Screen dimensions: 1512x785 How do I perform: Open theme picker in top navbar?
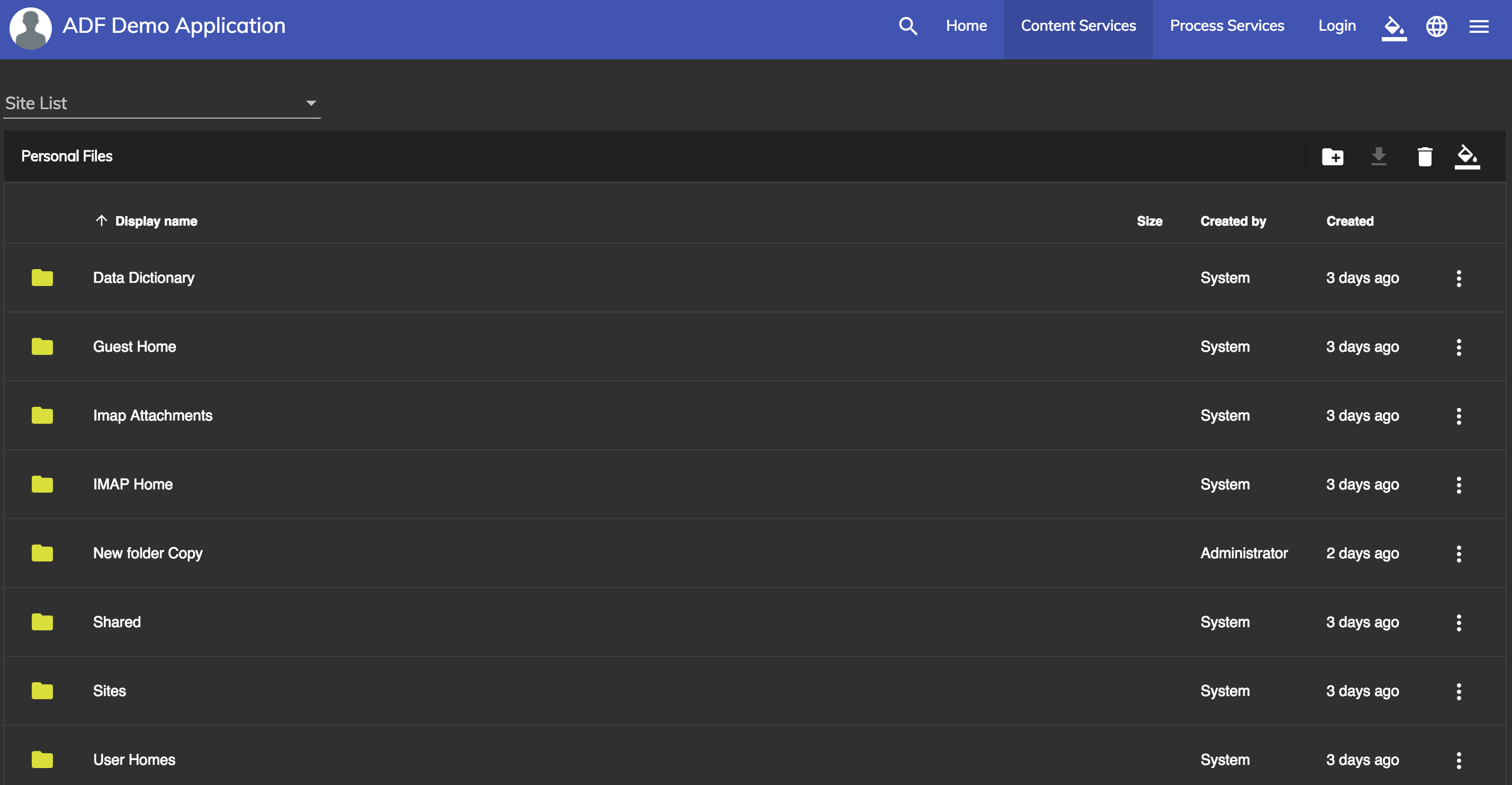tap(1394, 28)
